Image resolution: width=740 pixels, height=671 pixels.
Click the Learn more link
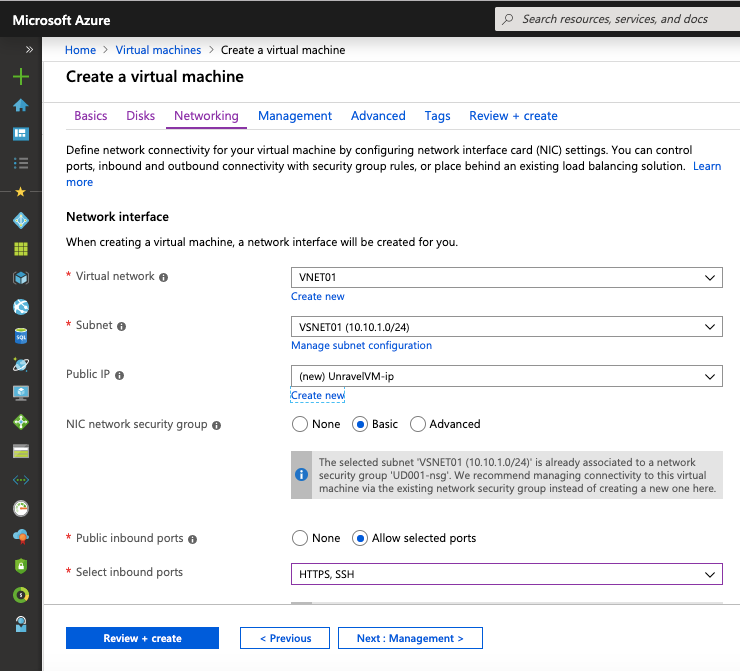tap(706, 166)
